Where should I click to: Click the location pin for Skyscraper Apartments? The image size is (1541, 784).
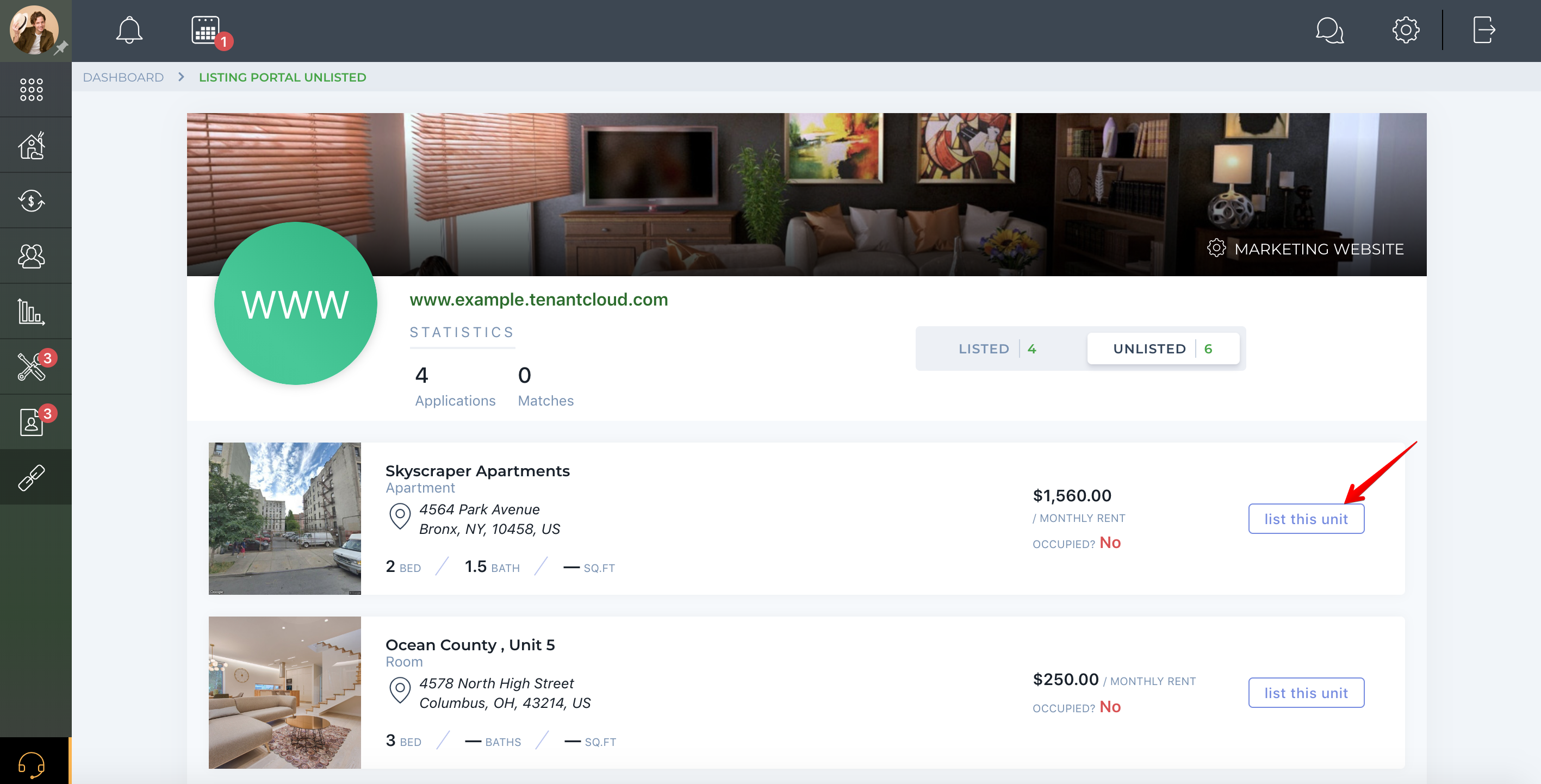pos(400,516)
